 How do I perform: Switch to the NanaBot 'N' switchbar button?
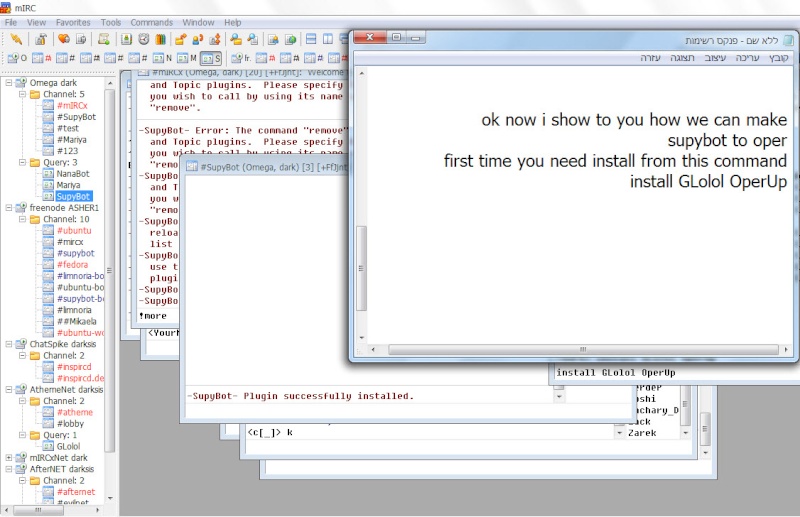pyautogui.click(x=163, y=58)
